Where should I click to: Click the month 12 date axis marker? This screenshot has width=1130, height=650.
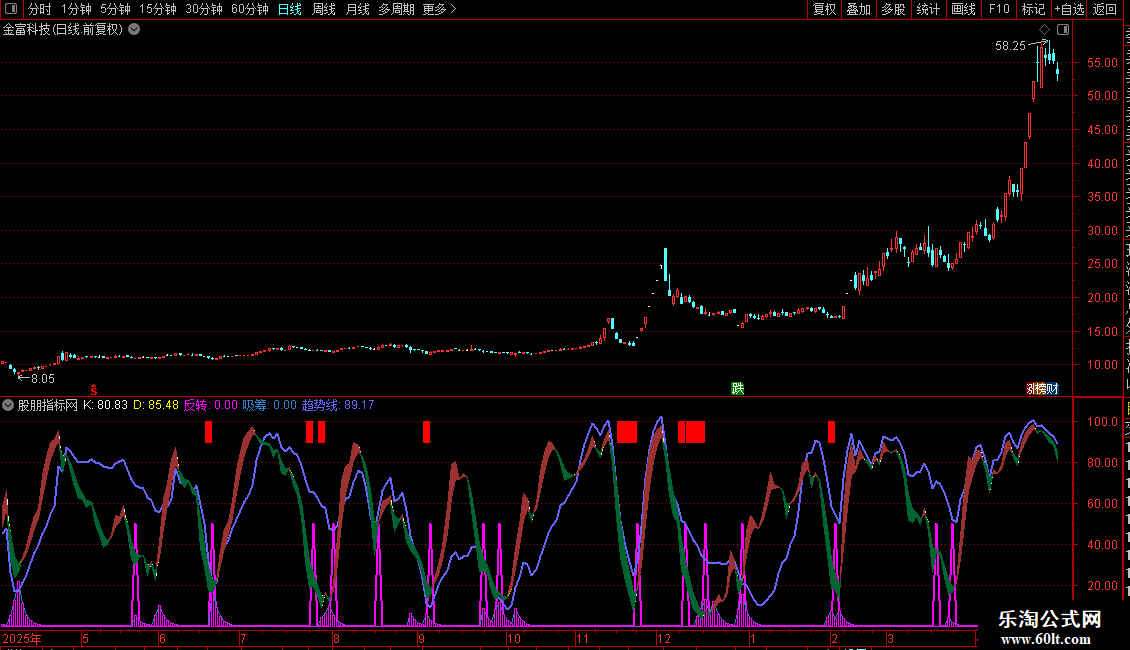pyautogui.click(x=664, y=638)
